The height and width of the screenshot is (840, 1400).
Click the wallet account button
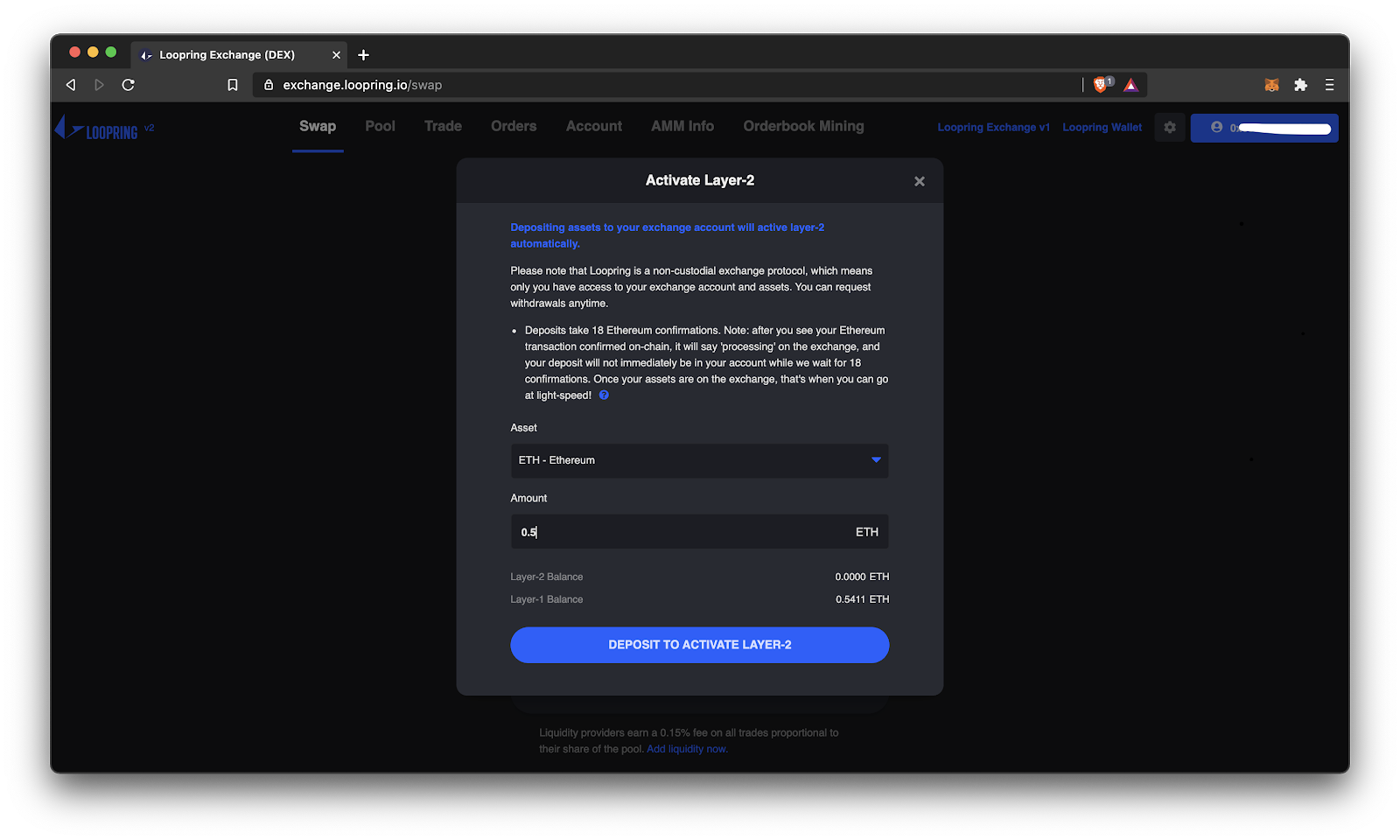click(1264, 128)
